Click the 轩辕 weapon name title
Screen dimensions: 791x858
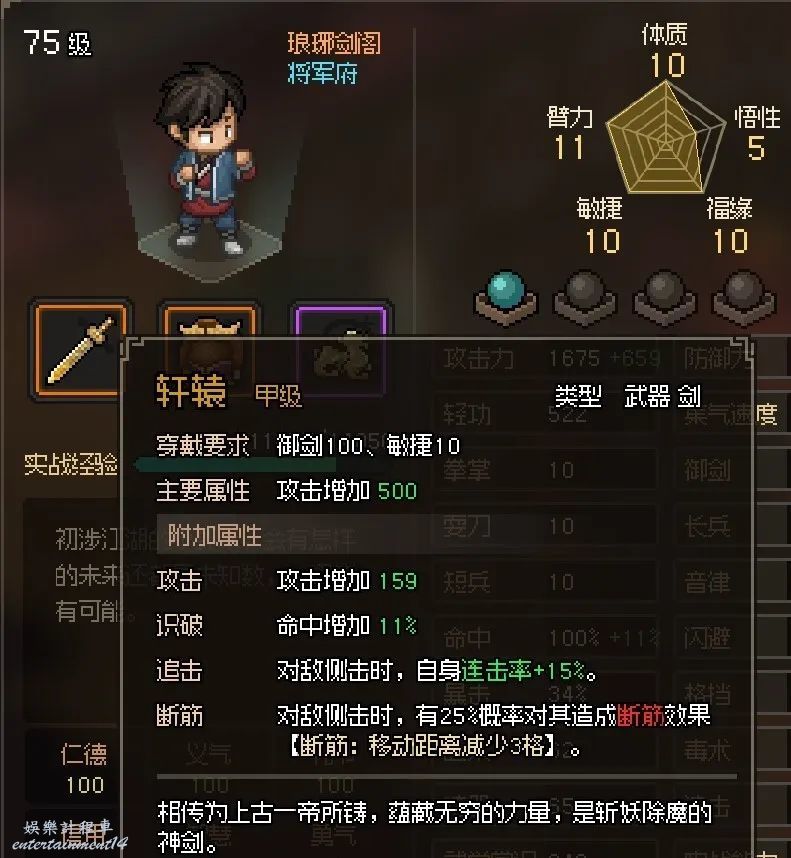pos(191,391)
